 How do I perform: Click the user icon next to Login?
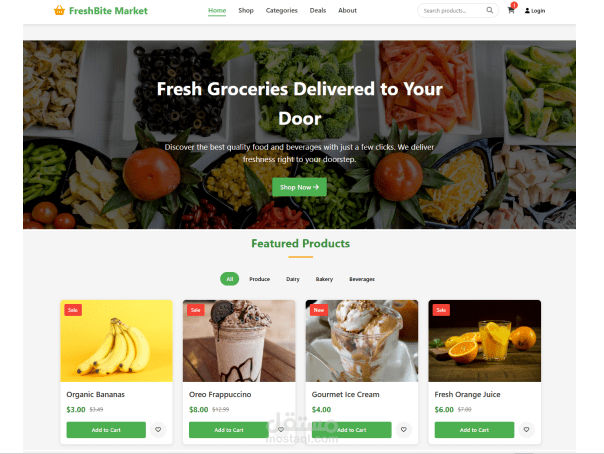point(527,11)
